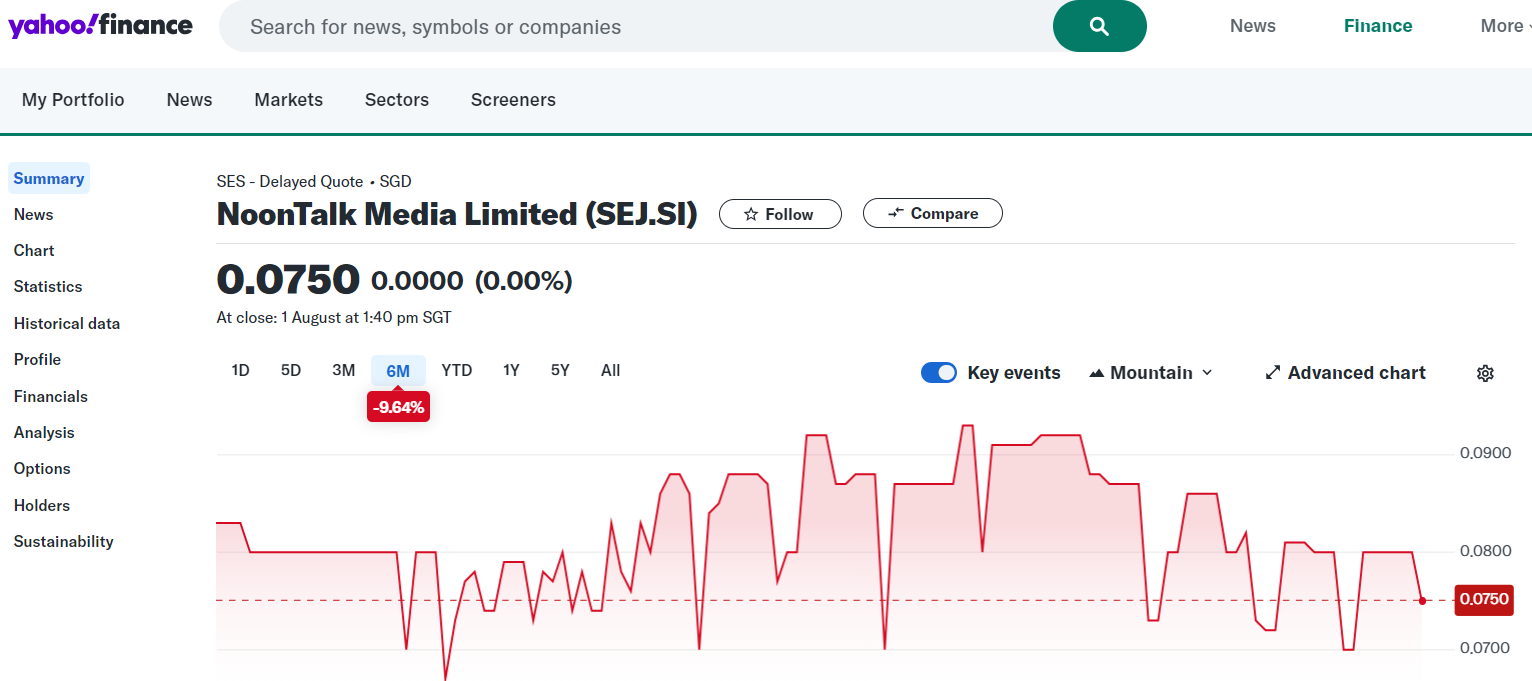This screenshot has height=681, width=1532.
Task: Open the Advanced chart link
Action: [x=1346, y=373]
